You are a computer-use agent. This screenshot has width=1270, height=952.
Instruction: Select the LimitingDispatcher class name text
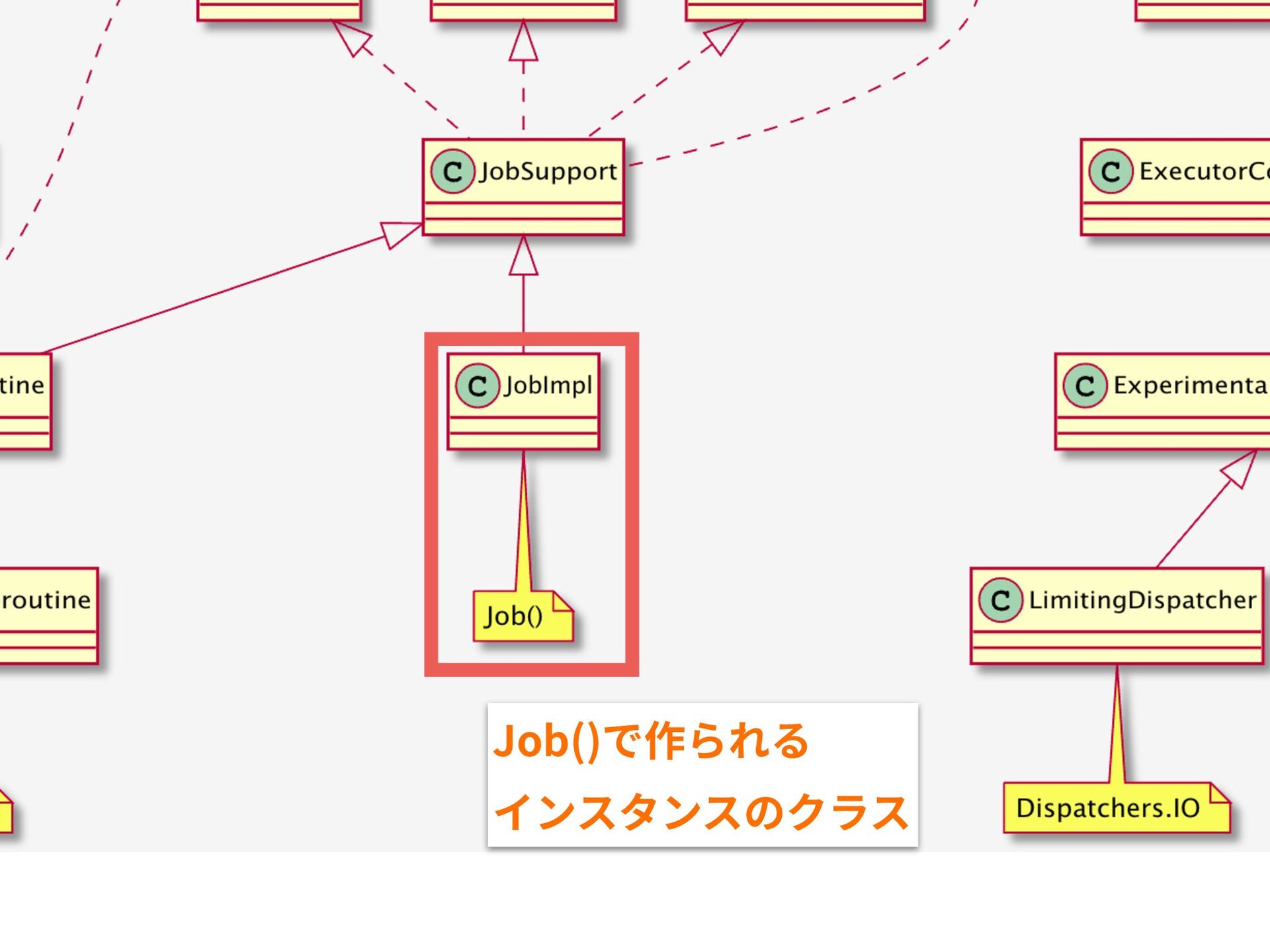pyautogui.click(x=1142, y=600)
